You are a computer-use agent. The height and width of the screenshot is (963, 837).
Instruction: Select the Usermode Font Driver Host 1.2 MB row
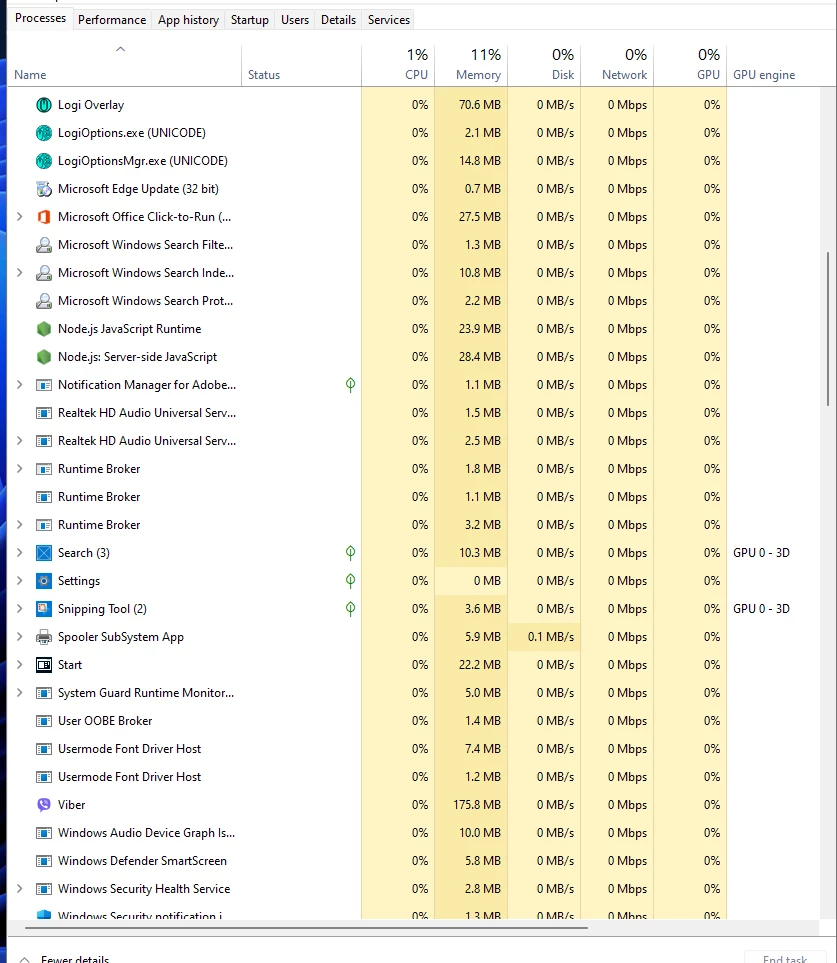click(413, 777)
